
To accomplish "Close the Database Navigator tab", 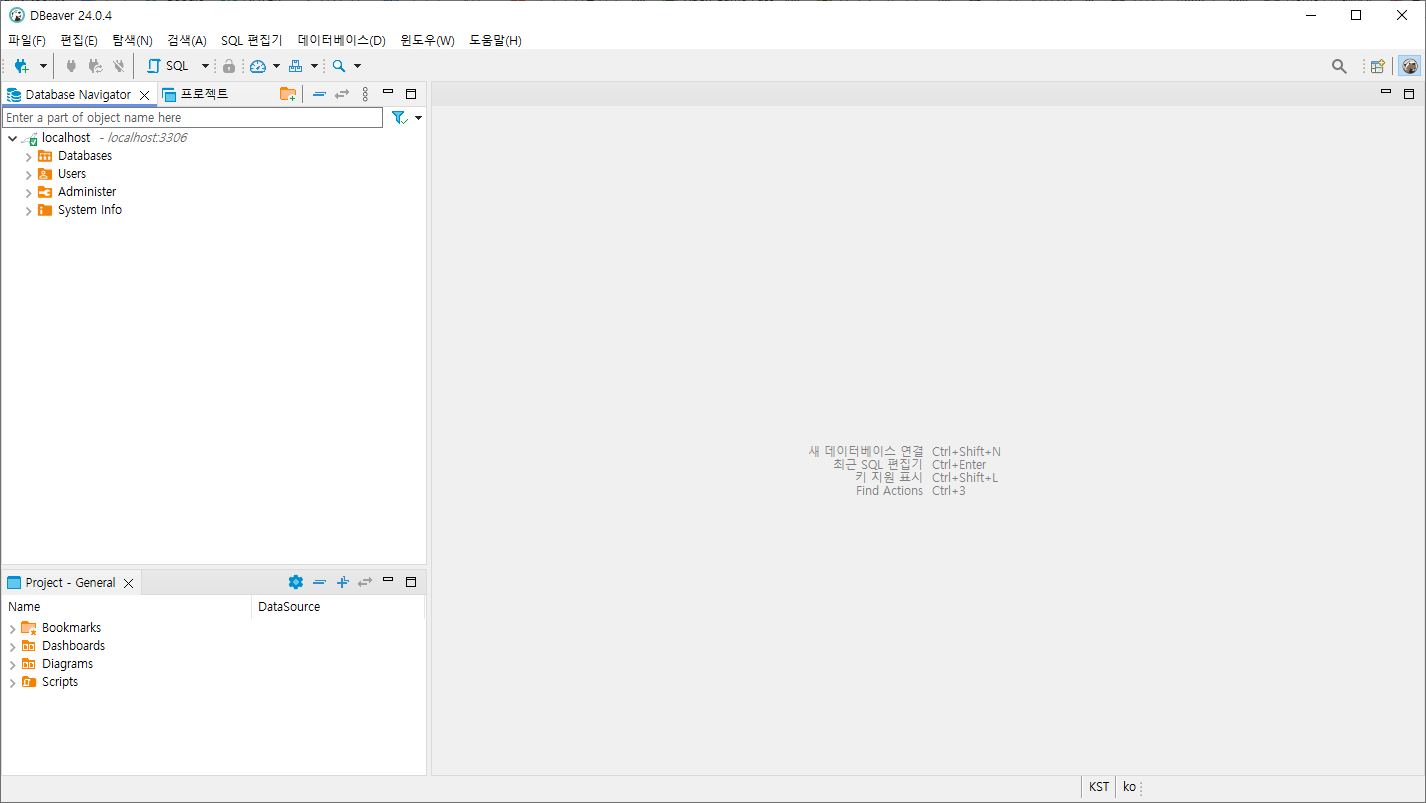I will (144, 95).
